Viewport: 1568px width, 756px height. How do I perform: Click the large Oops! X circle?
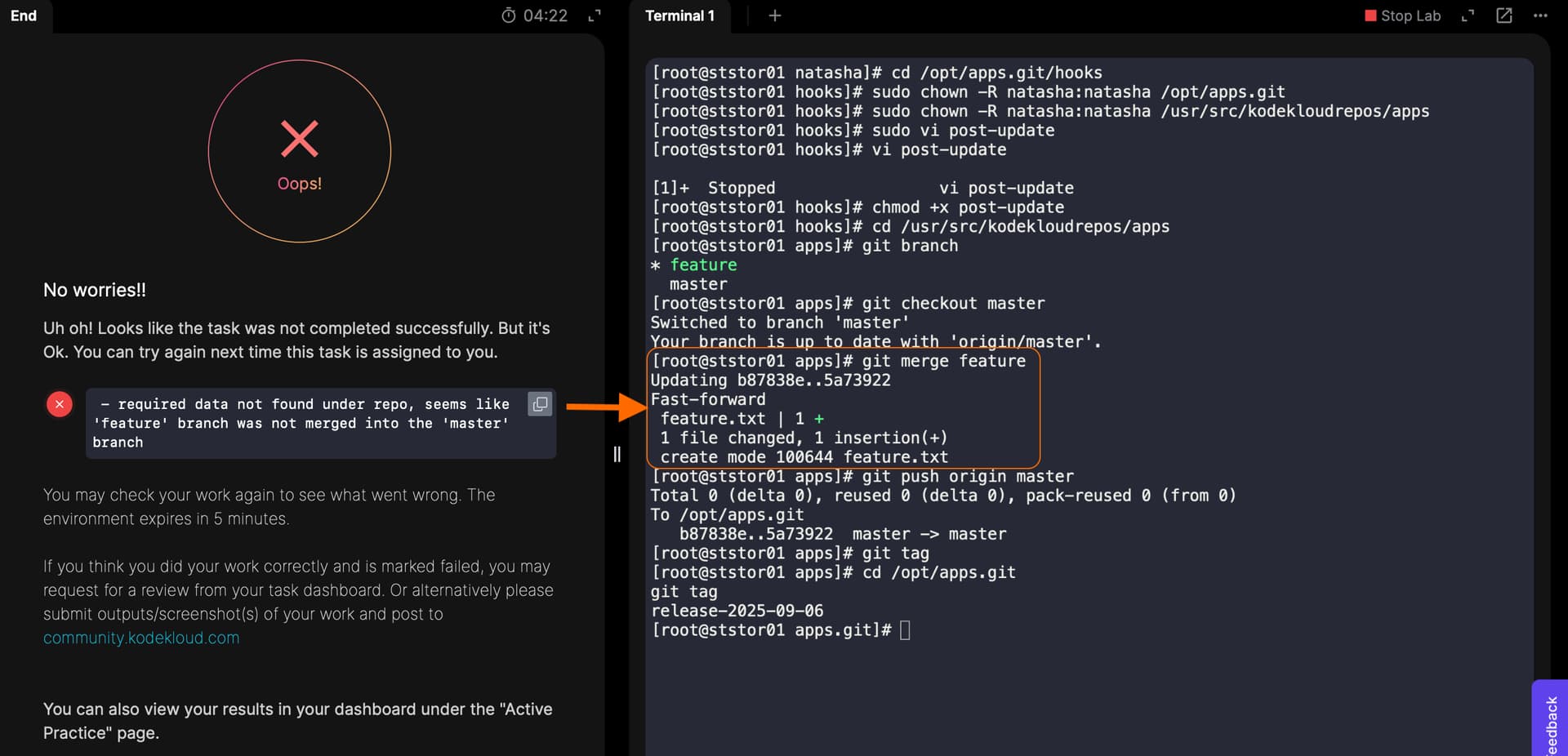[x=300, y=151]
